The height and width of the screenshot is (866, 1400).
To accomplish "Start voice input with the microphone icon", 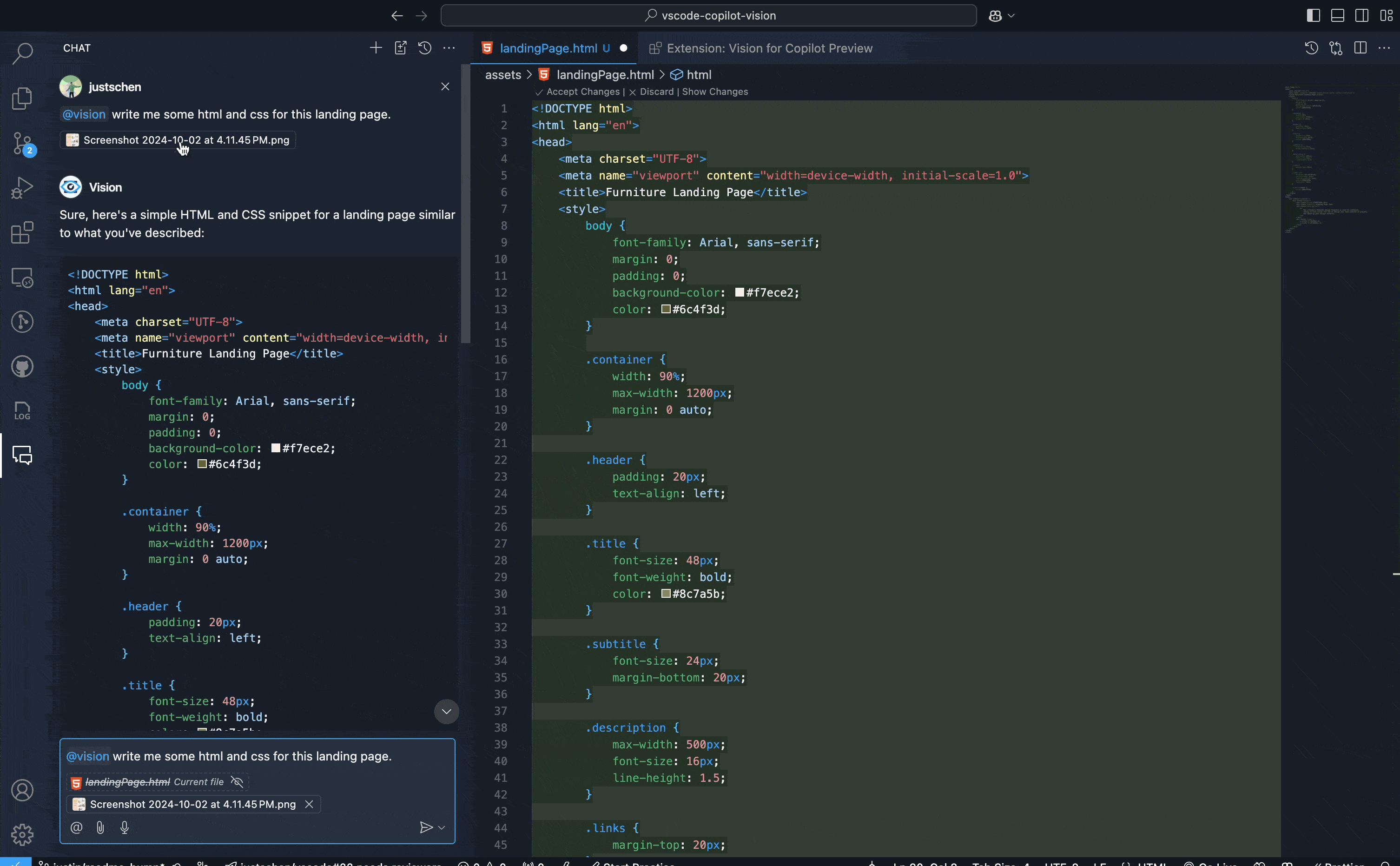I will point(124,827).
